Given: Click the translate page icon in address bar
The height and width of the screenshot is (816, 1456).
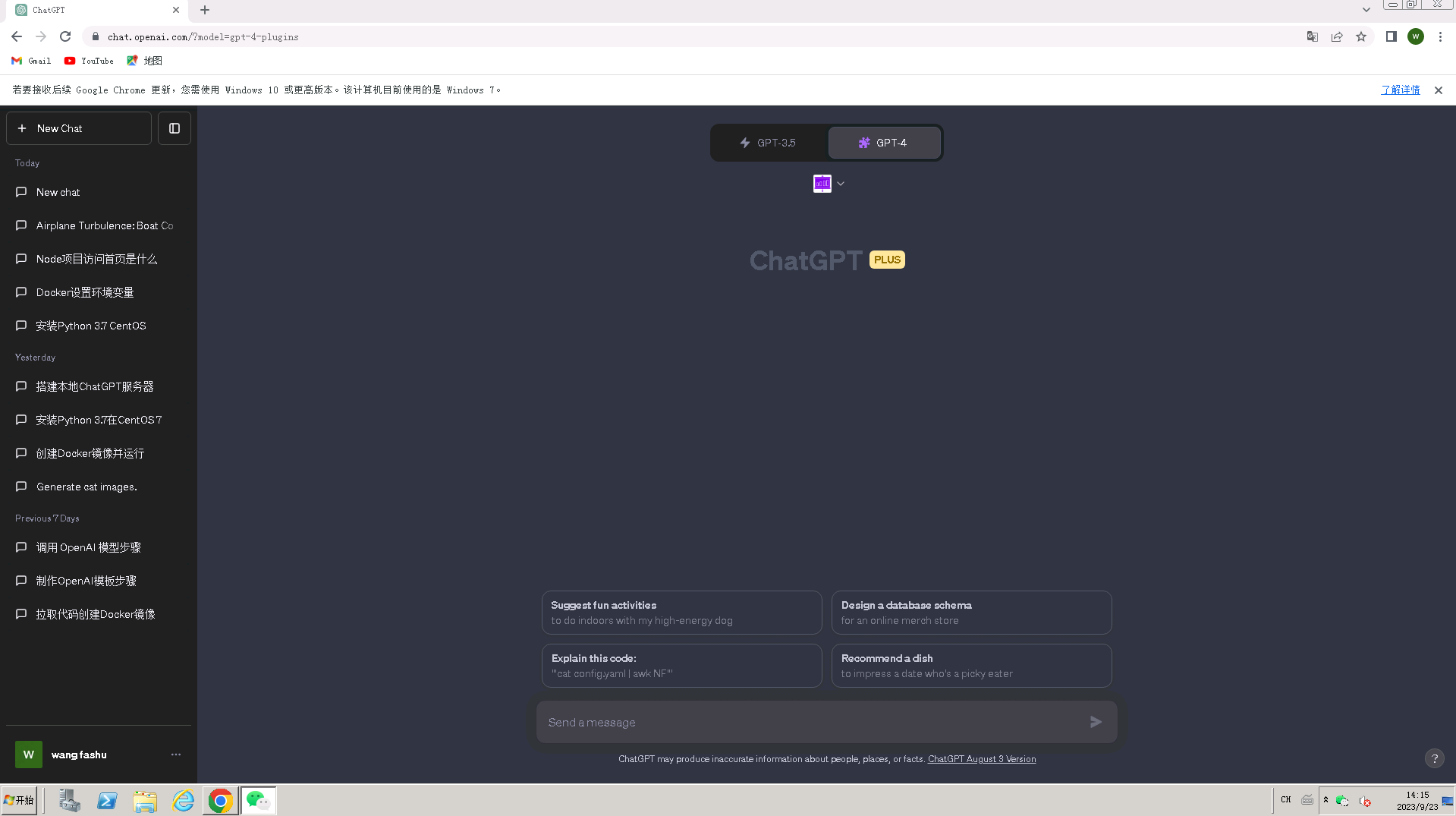Looking at the screenshot, I should 1313,36.
